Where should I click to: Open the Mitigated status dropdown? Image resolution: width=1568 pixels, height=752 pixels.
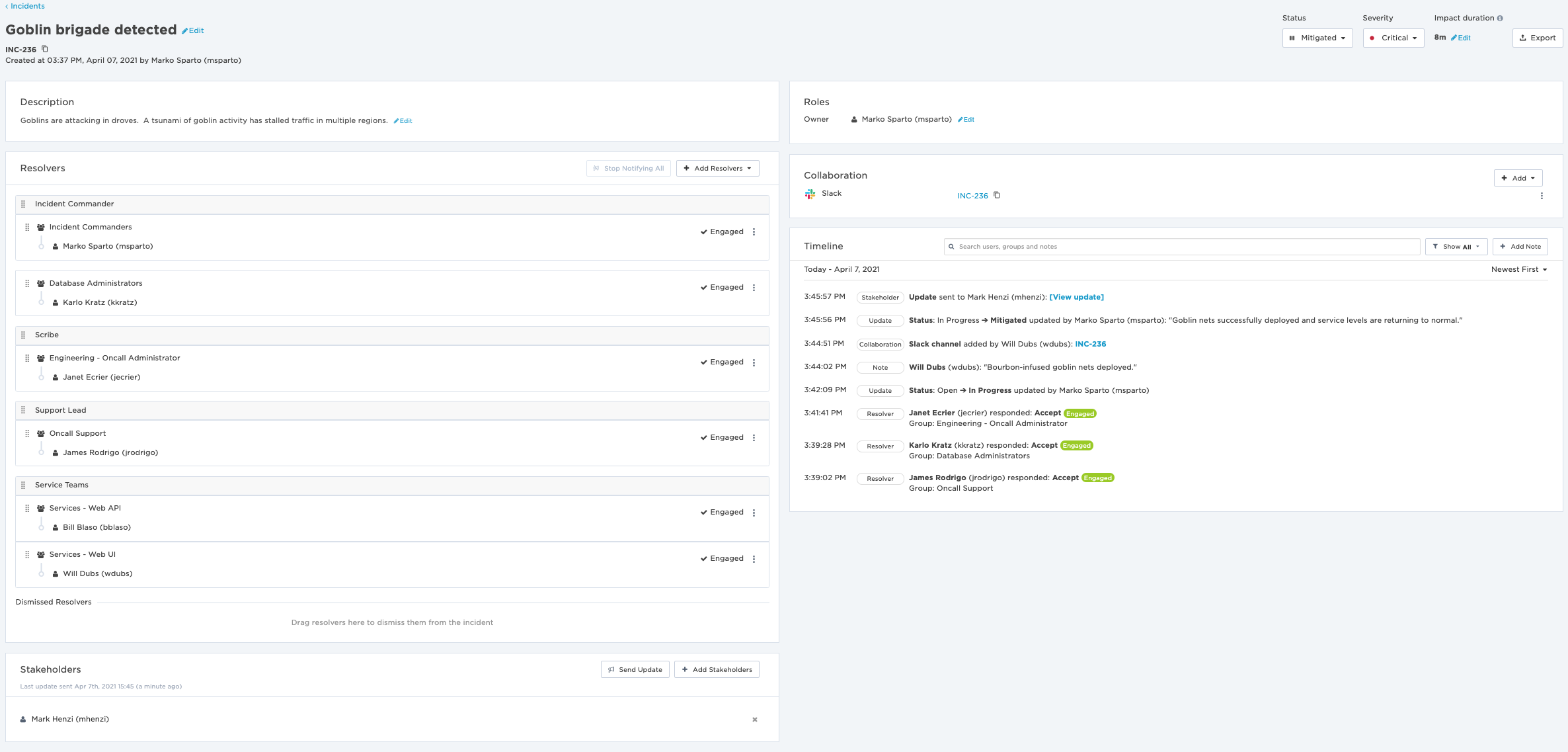[1317, 38]
